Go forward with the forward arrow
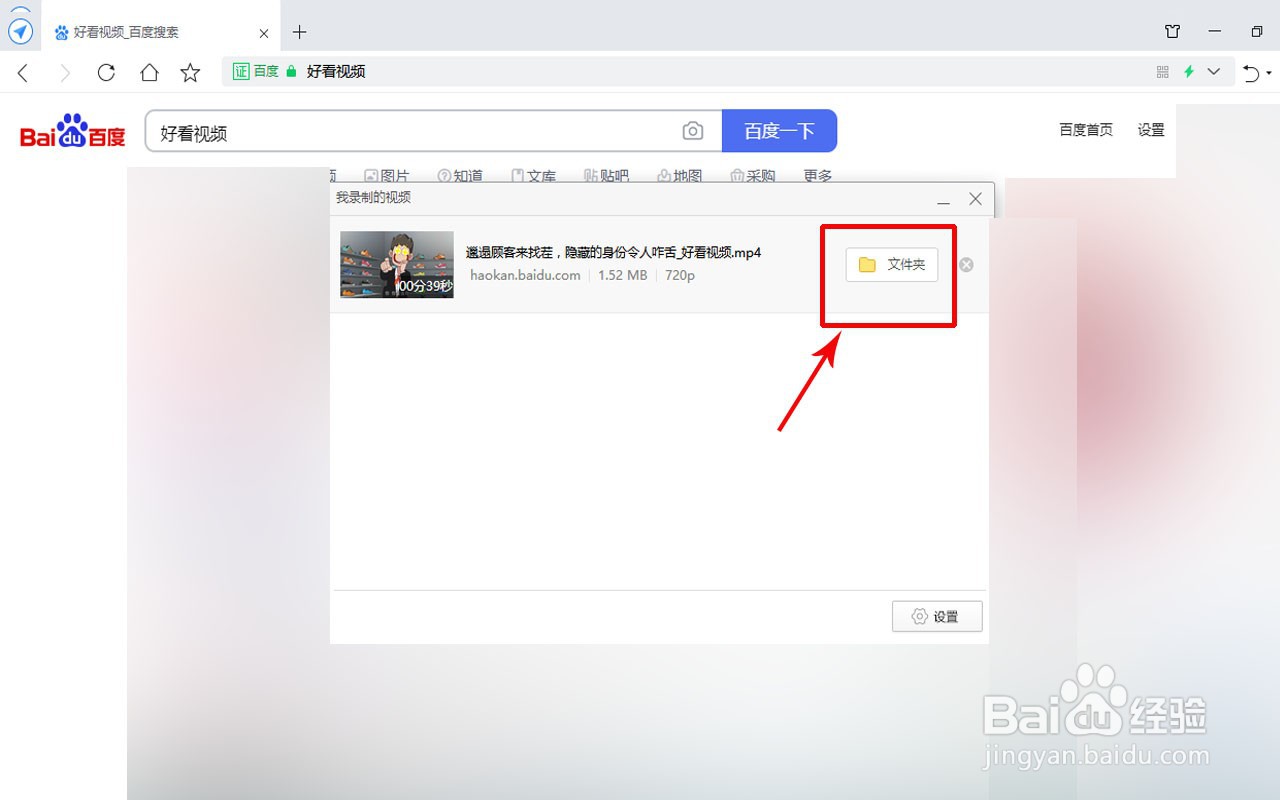This screenshot has height=800, width=1280. pyautogui.click(x=65, y=72)
